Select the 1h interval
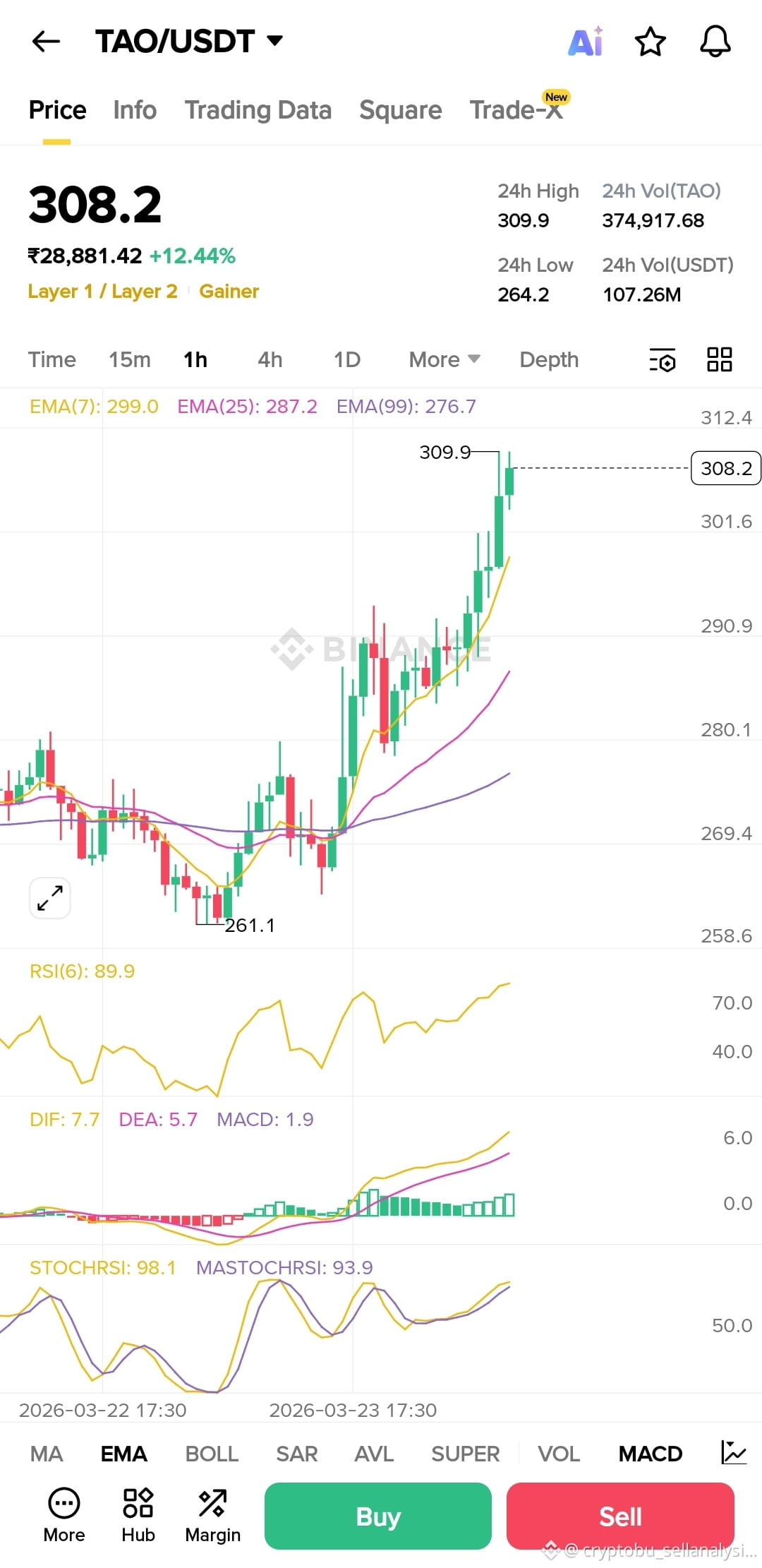Screen dimensions: 762x1568 [195, 359]
